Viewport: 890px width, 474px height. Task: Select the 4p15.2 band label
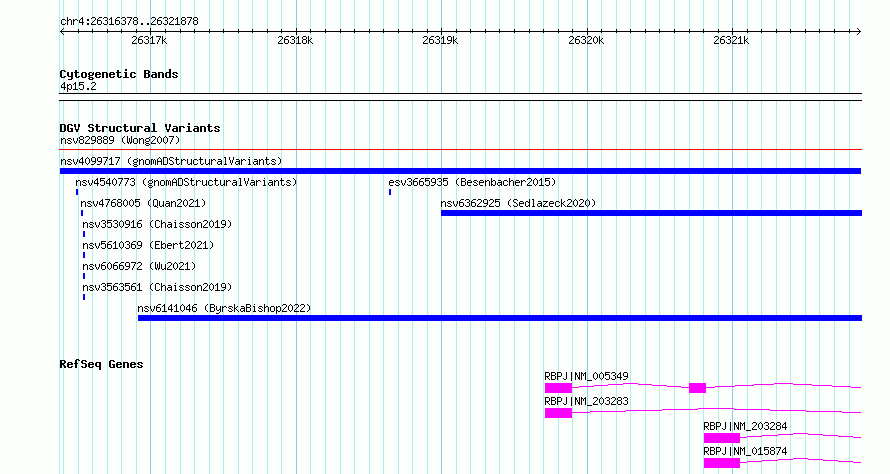click(78, 86)
